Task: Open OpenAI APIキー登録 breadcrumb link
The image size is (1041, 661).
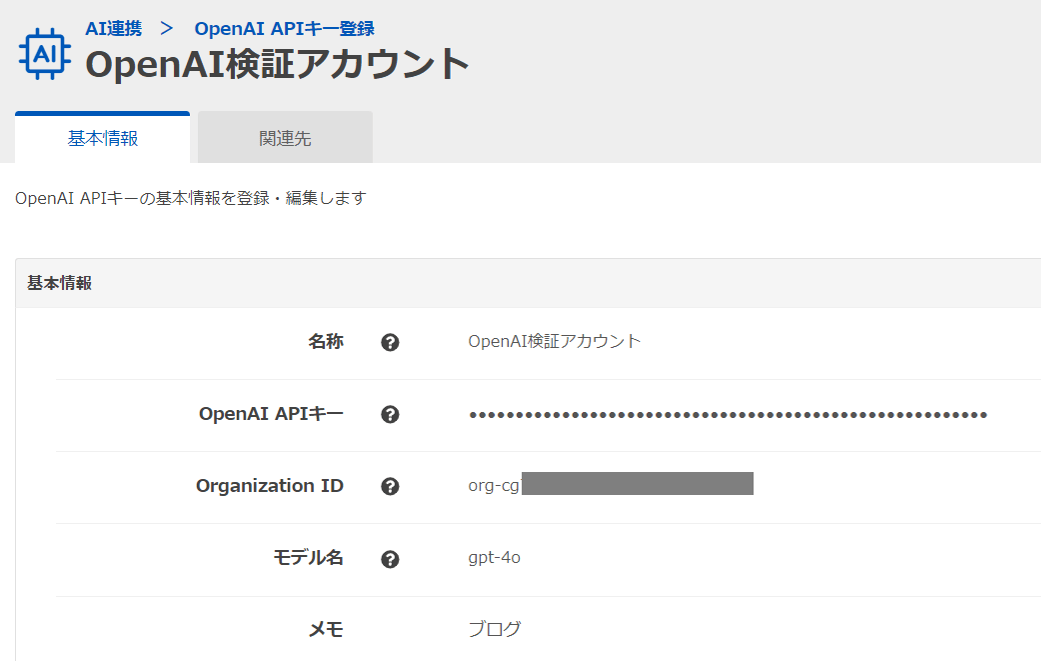Action: click(284, 29)
